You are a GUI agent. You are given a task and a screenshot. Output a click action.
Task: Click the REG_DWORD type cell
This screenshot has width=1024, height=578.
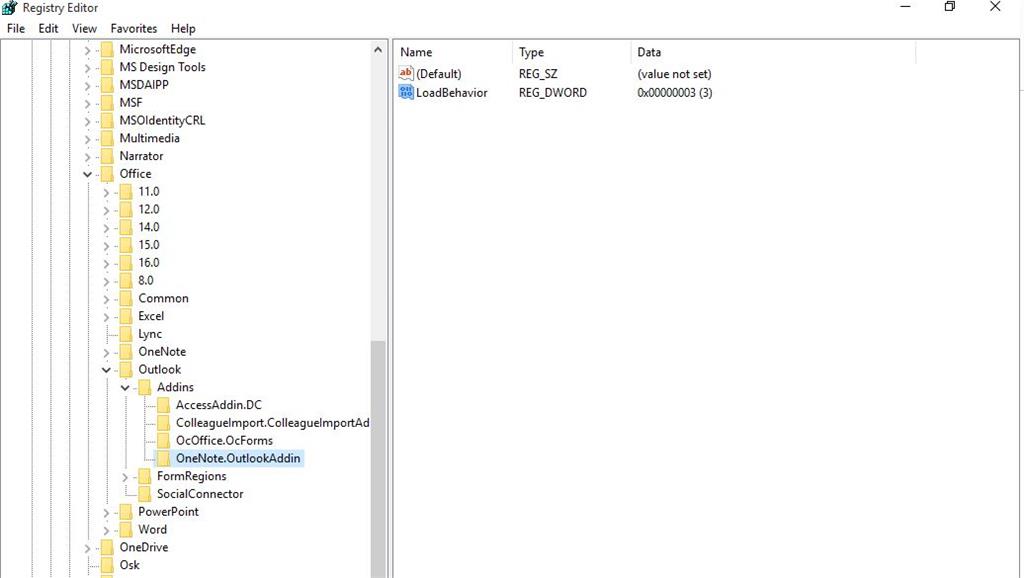[552, 93]
